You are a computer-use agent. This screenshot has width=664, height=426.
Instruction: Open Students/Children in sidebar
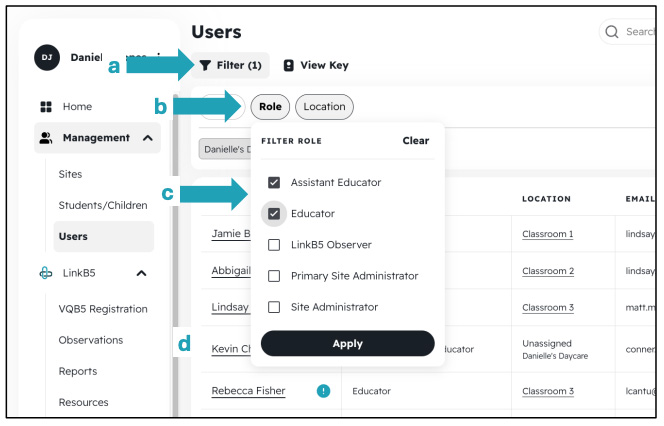click(x=103, y=205)
